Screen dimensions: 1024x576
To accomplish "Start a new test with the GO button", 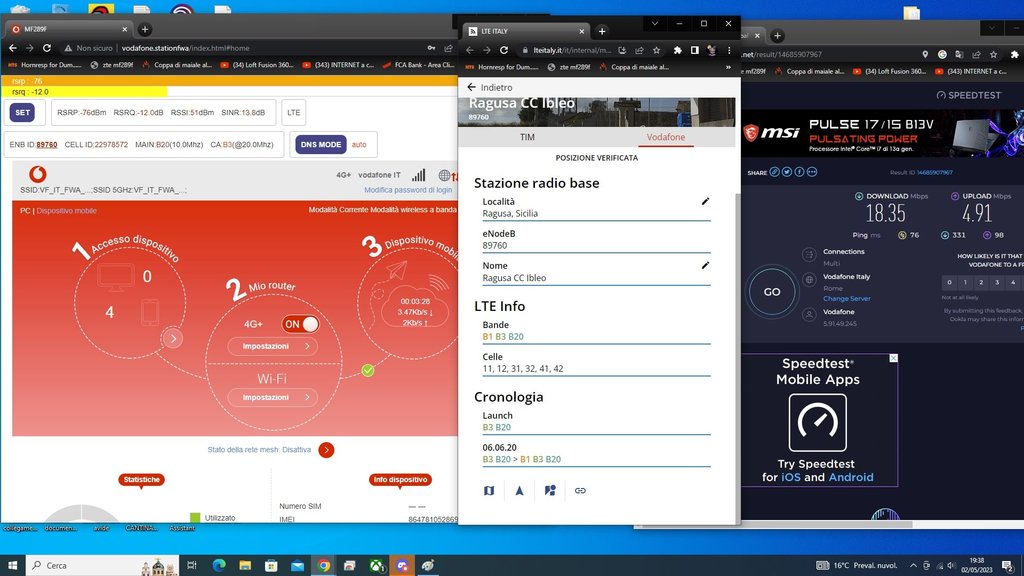I will click(x=771, y=291).
